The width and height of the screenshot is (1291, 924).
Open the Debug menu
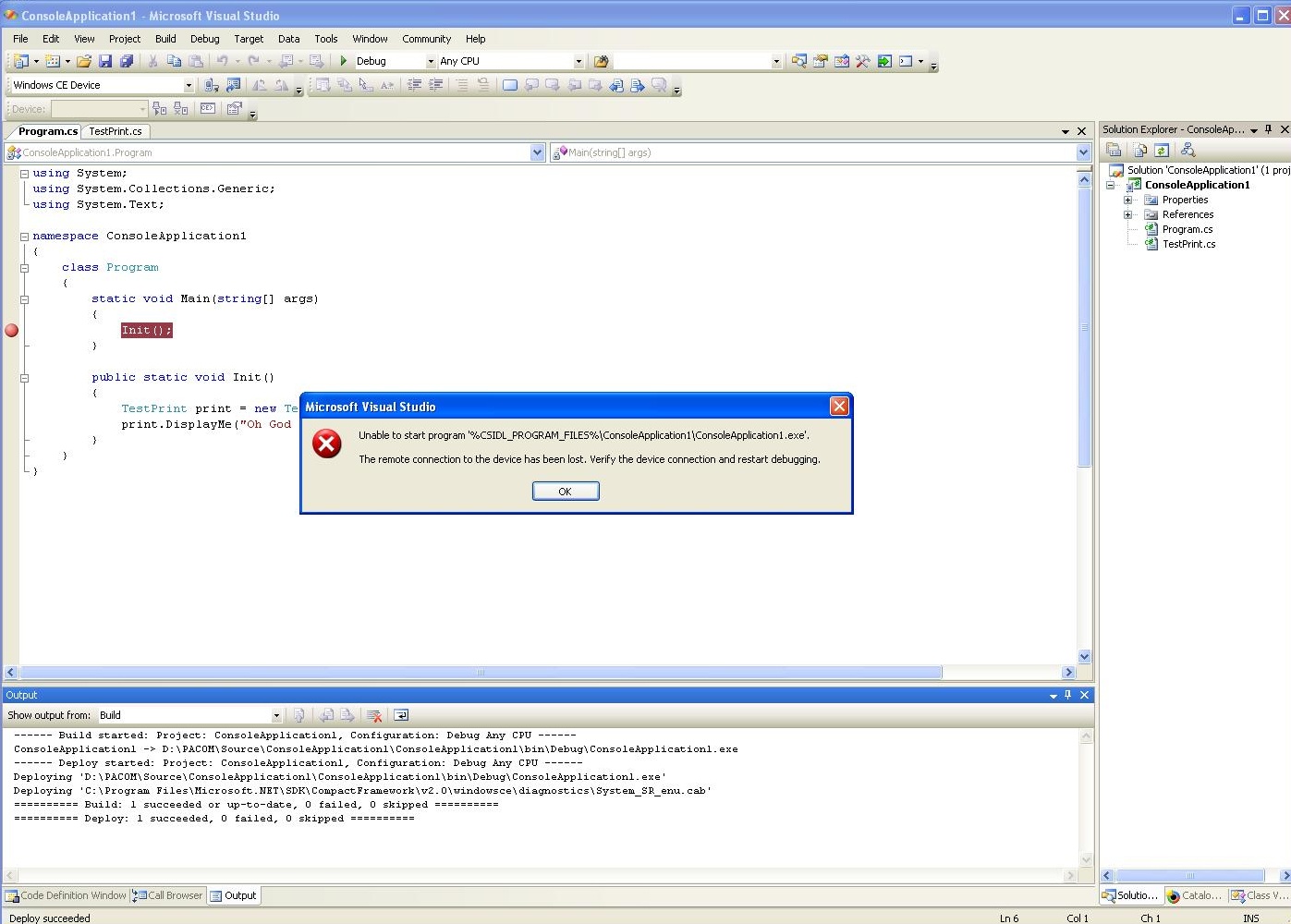[x=205, y=39]
